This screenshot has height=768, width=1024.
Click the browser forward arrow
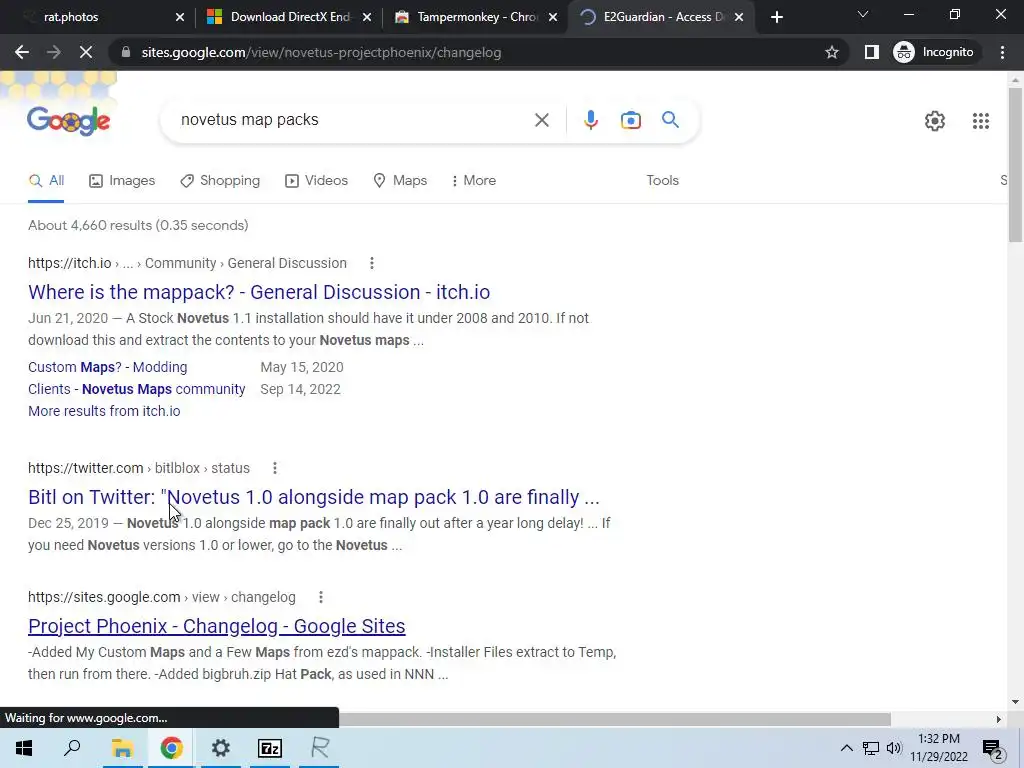pyautogui.click(x=54, y=52)
